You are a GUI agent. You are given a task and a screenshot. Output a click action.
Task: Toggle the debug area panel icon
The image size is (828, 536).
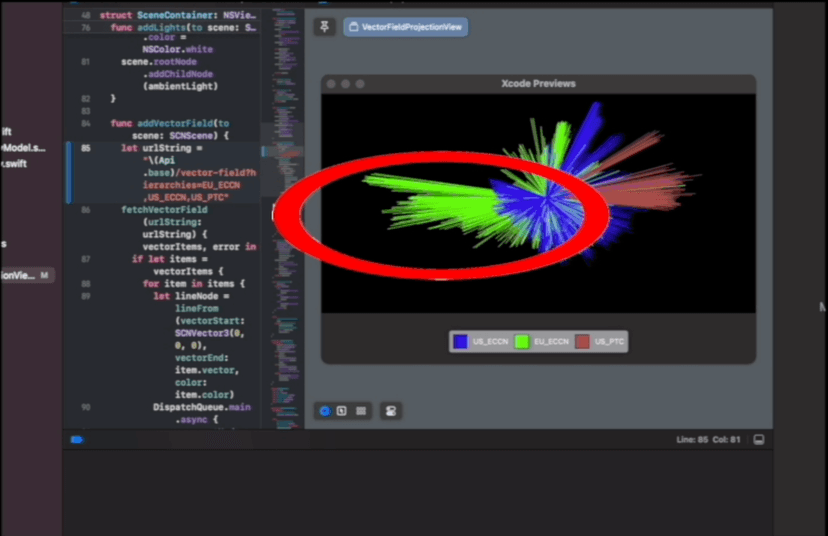tap(759, 440)
